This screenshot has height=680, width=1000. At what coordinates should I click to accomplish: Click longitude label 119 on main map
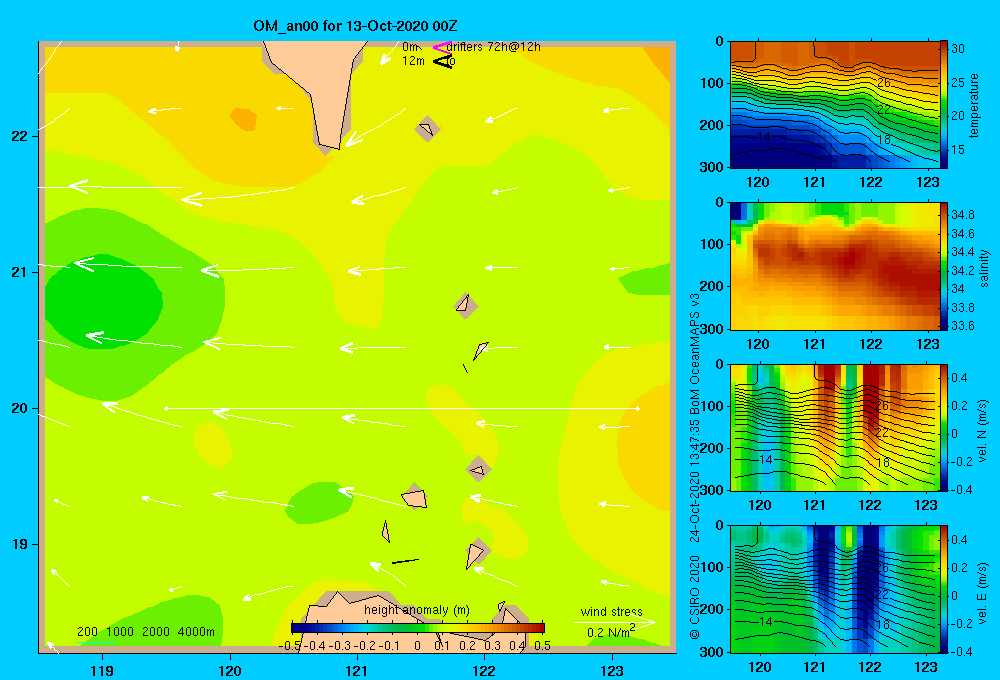[x=102, y=670]
